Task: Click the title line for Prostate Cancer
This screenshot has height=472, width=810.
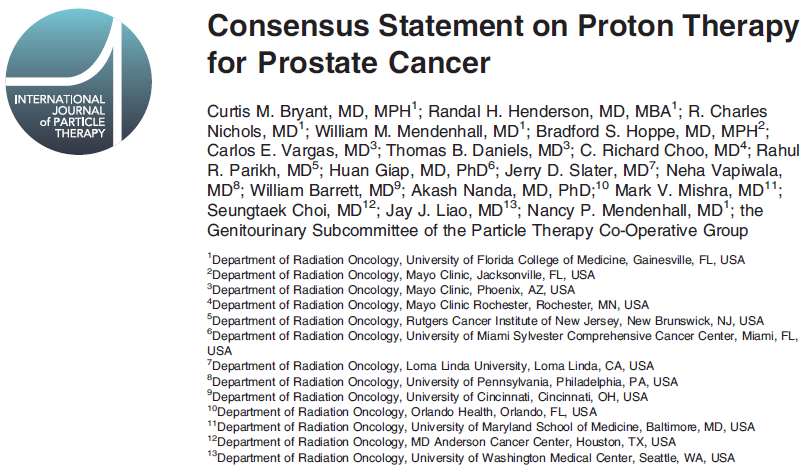Action: click(x=348, y=63)
